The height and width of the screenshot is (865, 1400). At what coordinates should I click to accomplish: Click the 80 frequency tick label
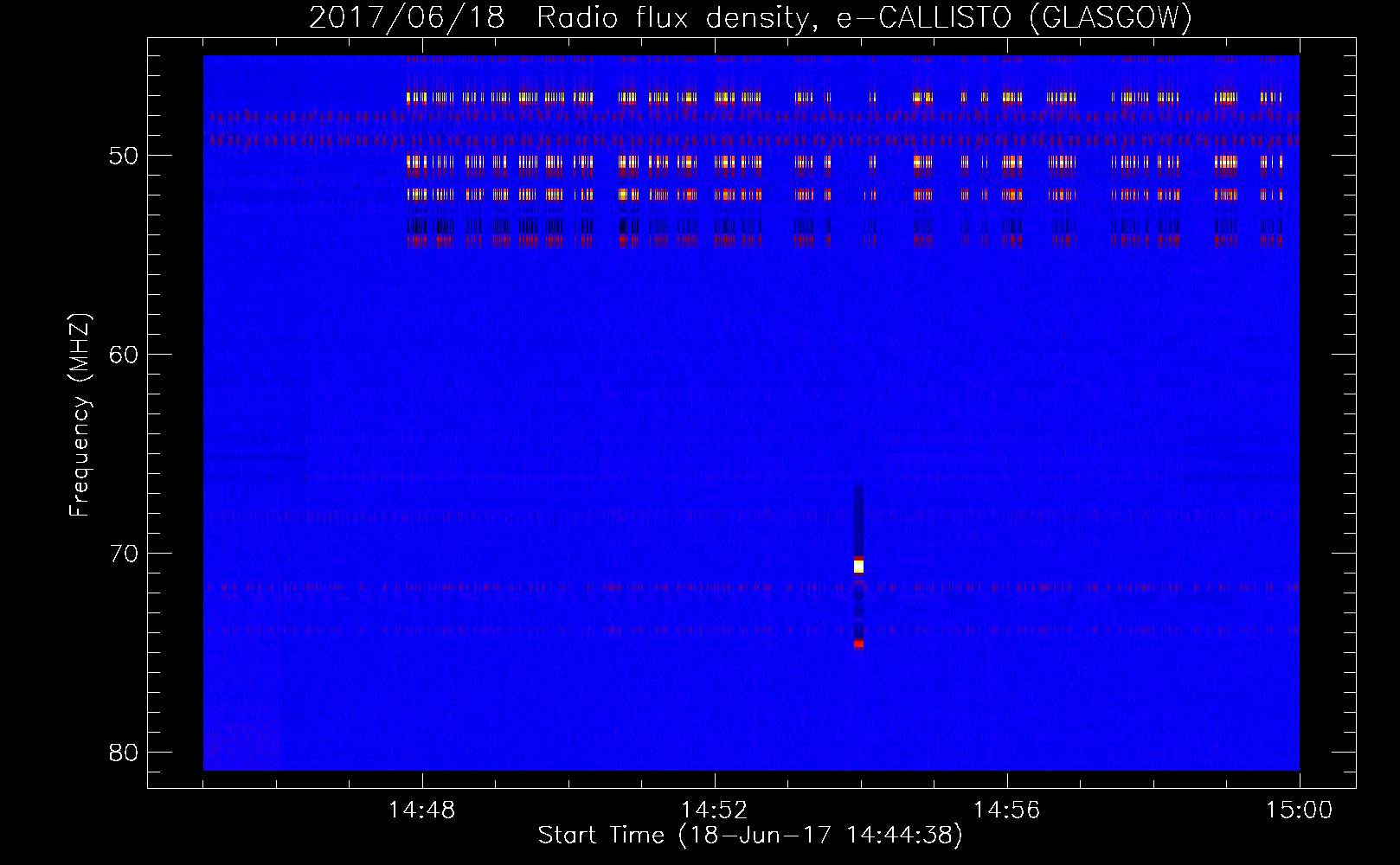(x=124, y=753)
